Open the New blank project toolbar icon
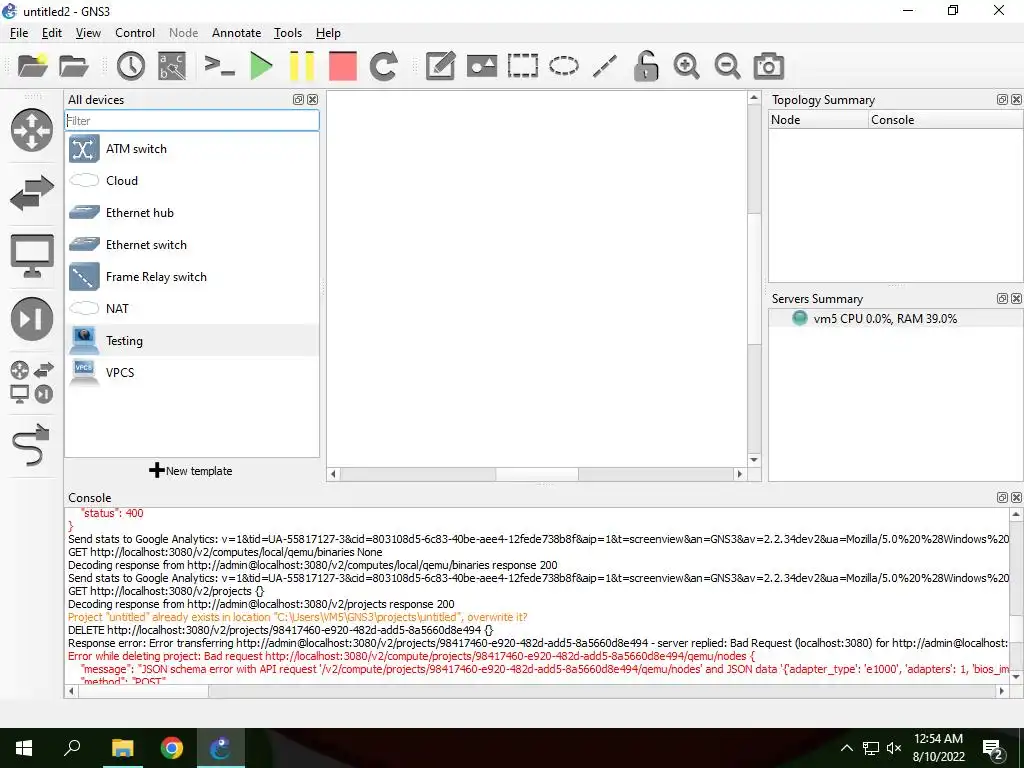The height and width of the screenshot is (768, 1024). point(33,66)
